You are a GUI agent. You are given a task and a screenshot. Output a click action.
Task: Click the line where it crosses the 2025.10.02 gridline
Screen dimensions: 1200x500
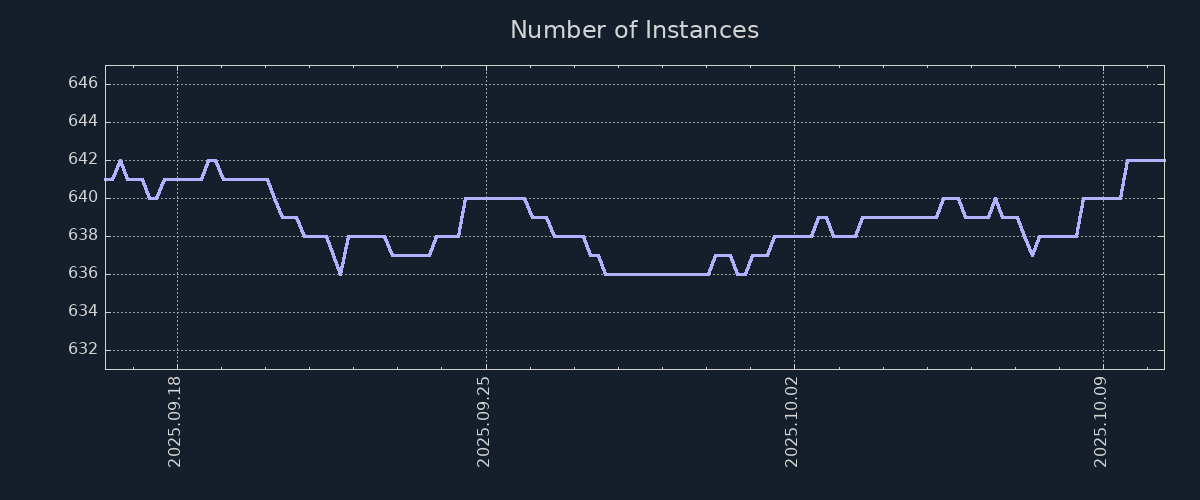(x=794, y=236)
